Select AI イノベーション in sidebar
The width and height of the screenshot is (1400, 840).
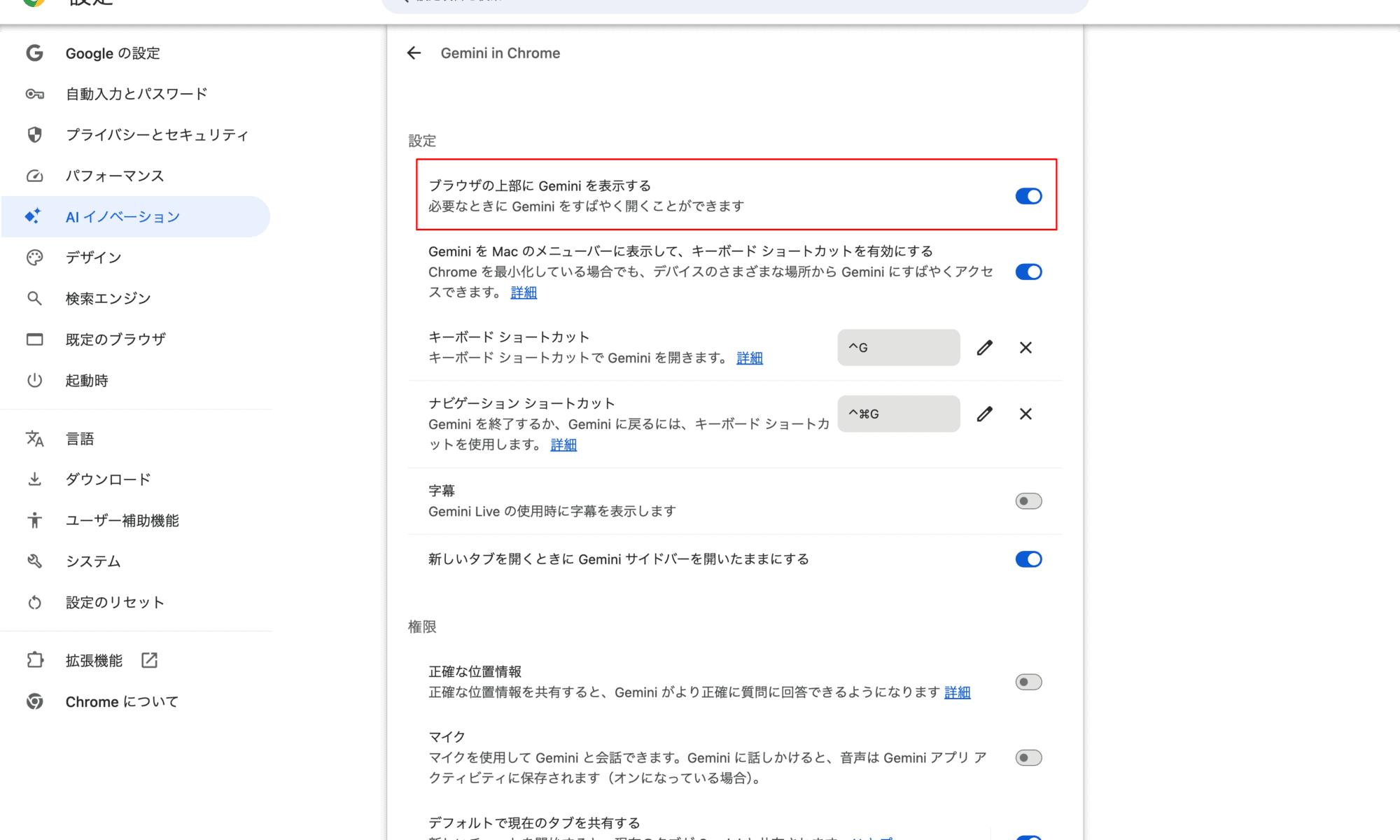click(x=136, y=216)
